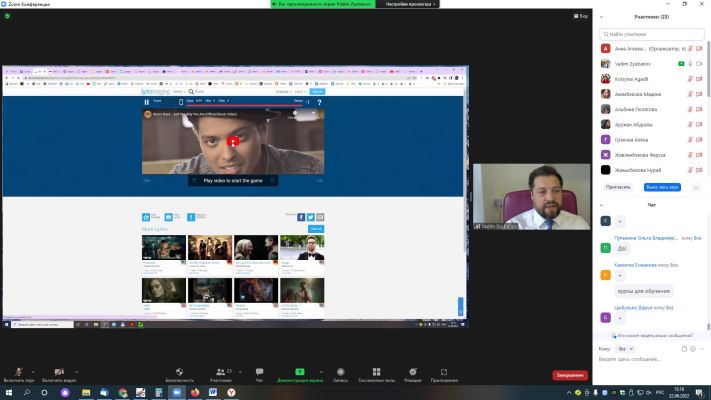Collapse the Чат panel header
Image resolution: width=711 pixels, height=400 pixels.
(x=602, y=205)
